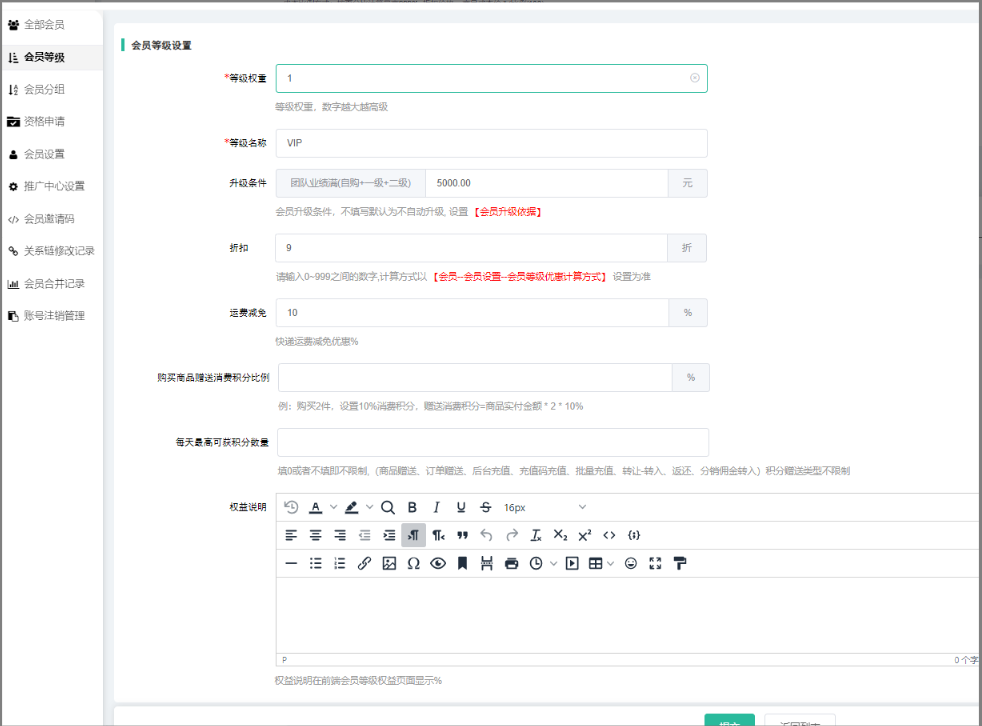Toggle the left-to-right paragraph direction button
Image resolution: width=982 pixels, height=726 pixels.
(413, 535)
